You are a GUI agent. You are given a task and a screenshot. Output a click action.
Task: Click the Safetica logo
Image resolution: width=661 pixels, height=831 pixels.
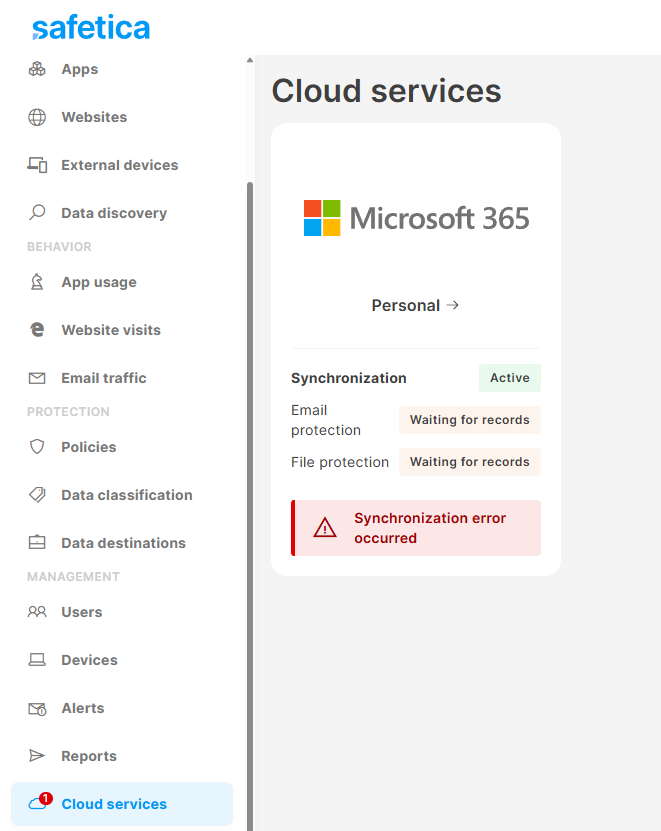coord(90,27)
